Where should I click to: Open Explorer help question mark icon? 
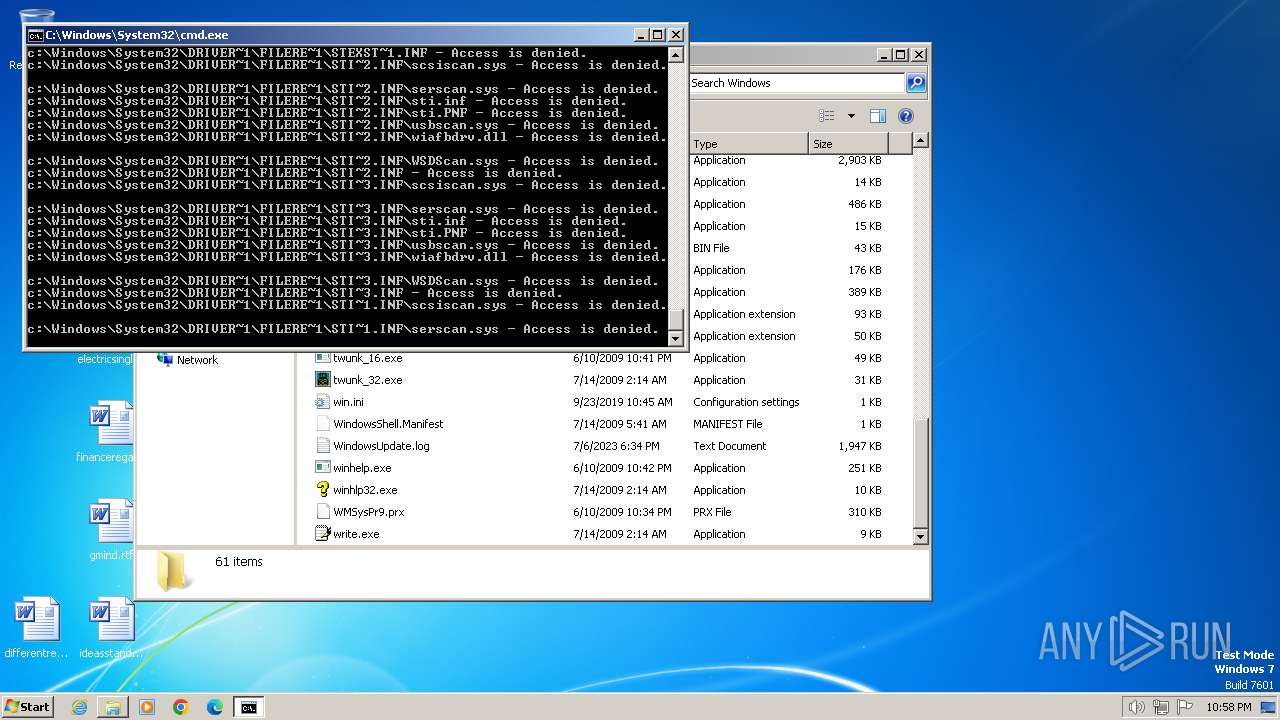[x=905, y=116]
